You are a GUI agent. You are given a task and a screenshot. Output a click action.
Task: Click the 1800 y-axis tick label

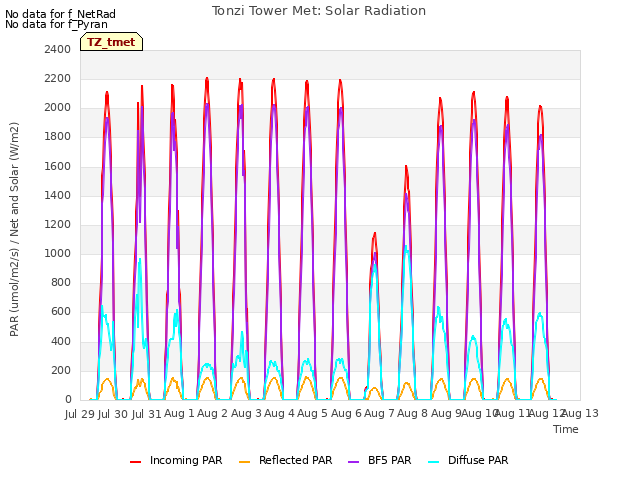58,137
